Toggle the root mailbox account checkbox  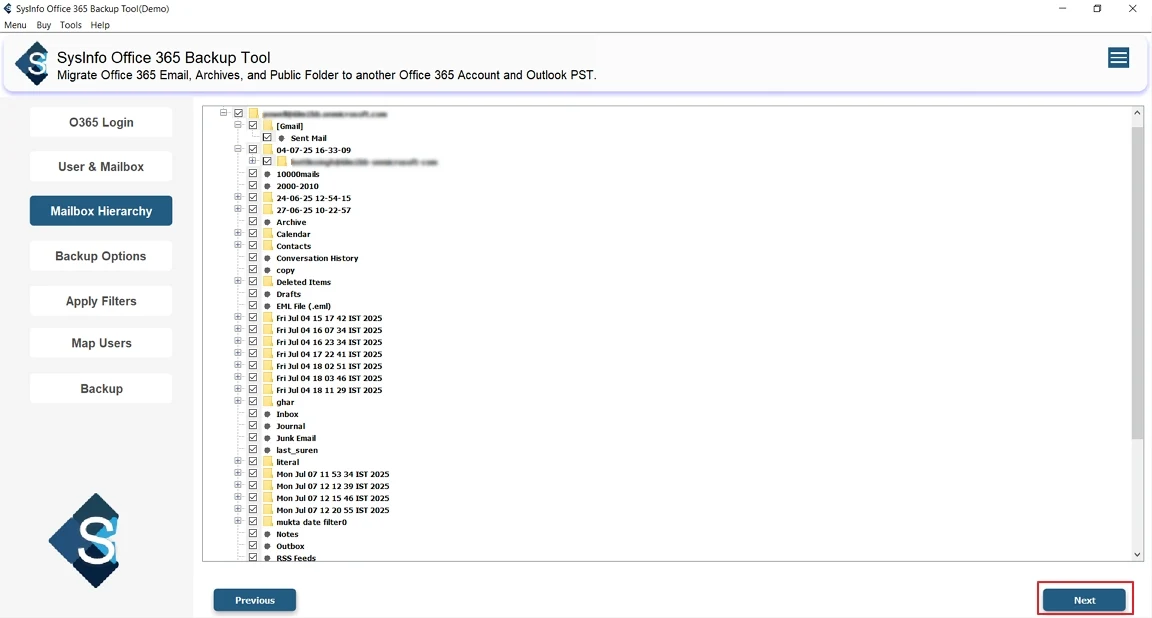(238, 113)
